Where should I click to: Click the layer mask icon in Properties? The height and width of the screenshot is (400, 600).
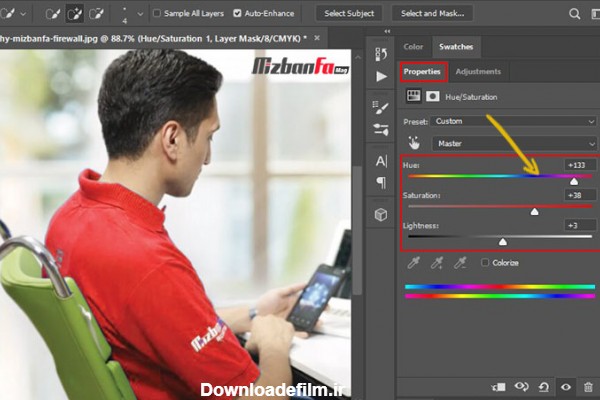pos(433,96)
